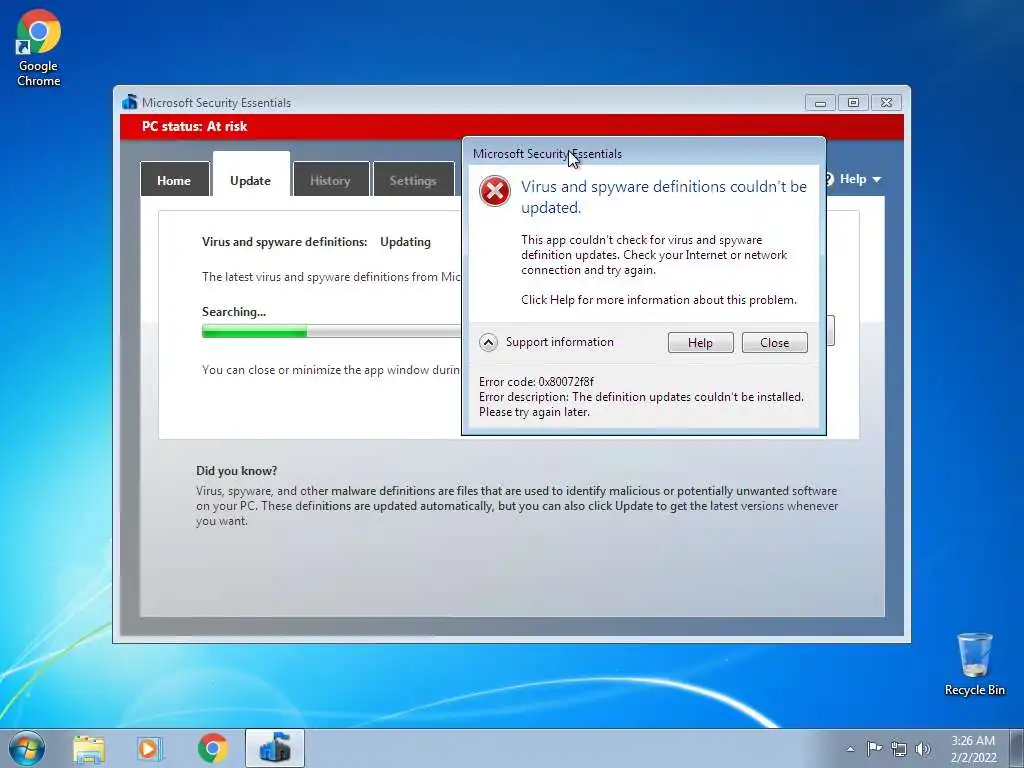Maximize the Microsoft Security Essentials window

[853, 103]
